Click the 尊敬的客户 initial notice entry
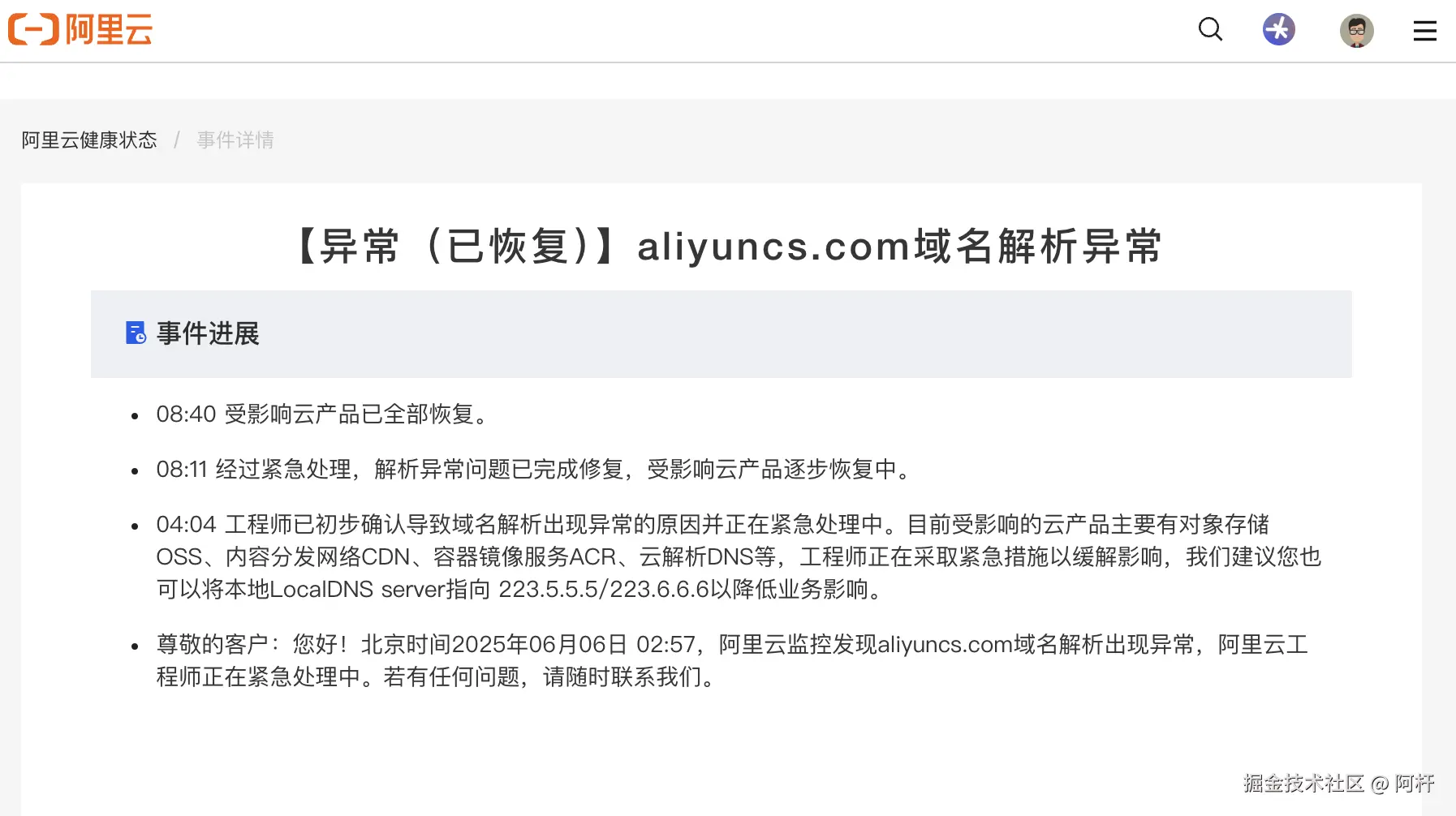Image resolution: width=1456 pixels, height=816 pixels. click(x=732, y=660)
